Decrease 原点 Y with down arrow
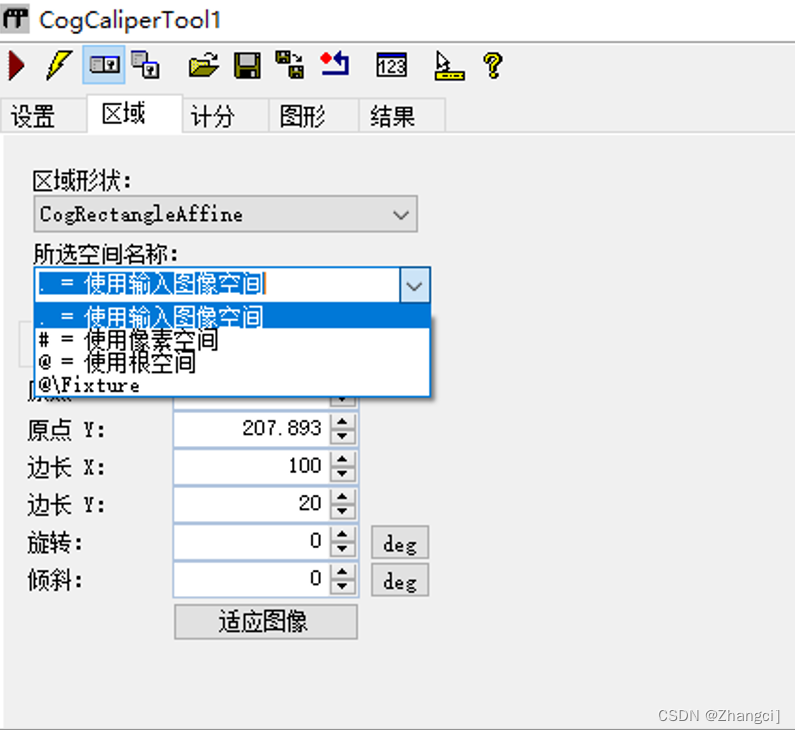 coord(342,436)
